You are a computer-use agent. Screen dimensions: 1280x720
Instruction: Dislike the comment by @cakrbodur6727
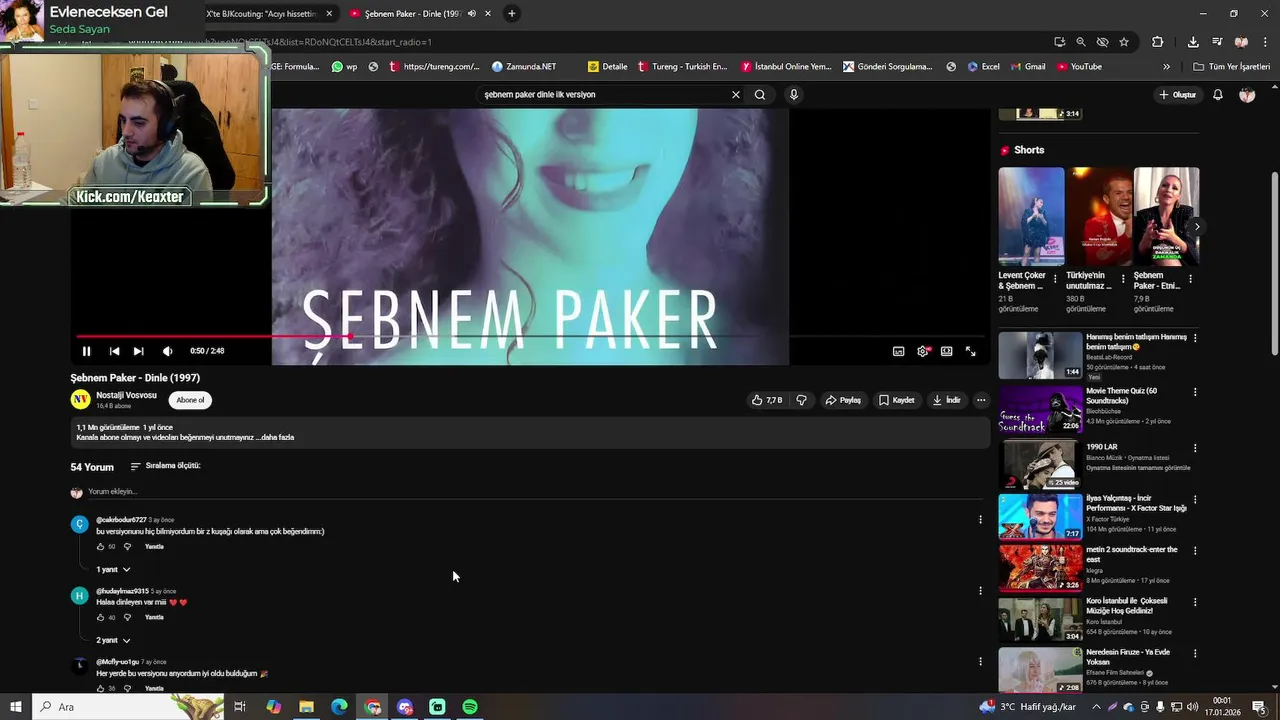127,547
